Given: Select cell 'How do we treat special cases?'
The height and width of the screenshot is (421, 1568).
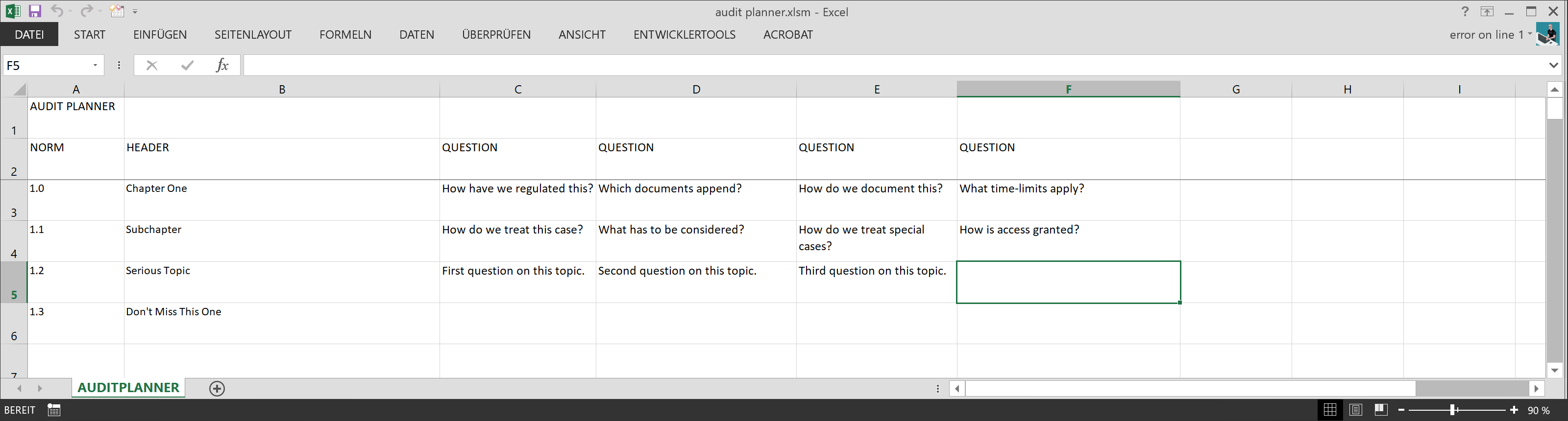Looking at the screenshot, I should tap(877, 241).
